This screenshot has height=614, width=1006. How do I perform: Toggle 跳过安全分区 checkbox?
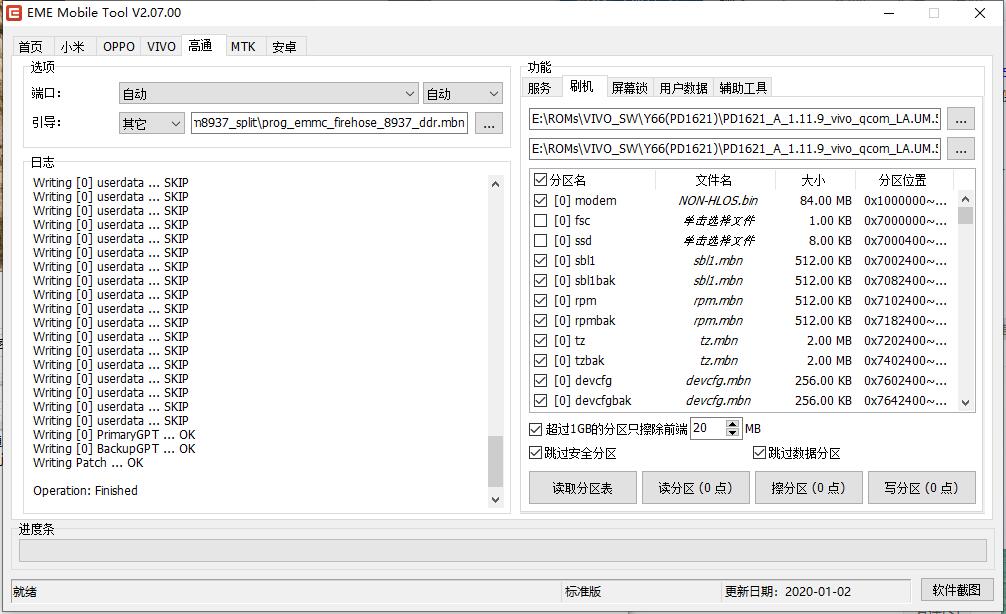536,453
